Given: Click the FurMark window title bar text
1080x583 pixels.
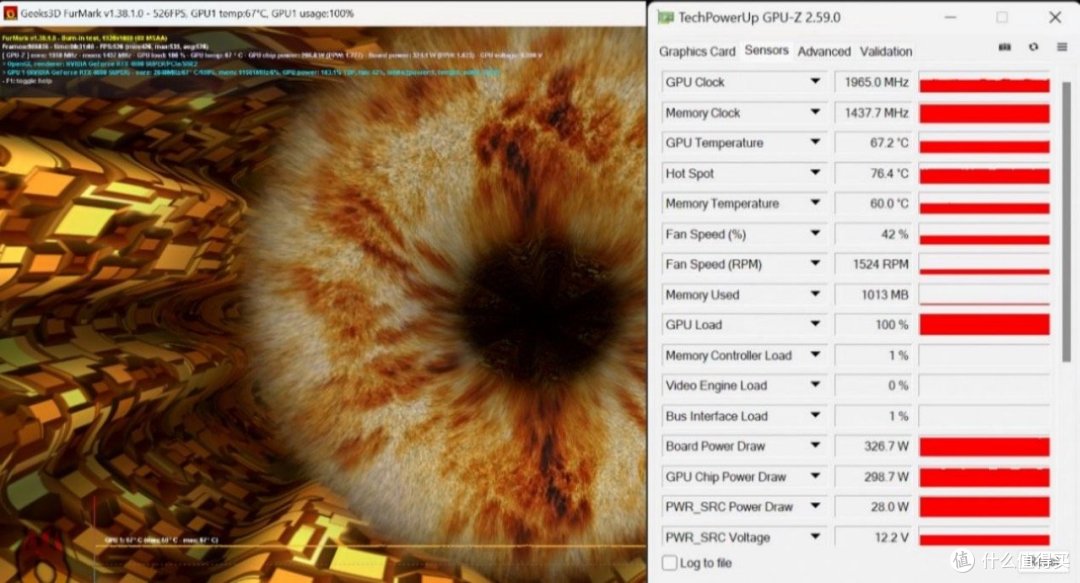Looking at the screenshot, I should 187,13.
